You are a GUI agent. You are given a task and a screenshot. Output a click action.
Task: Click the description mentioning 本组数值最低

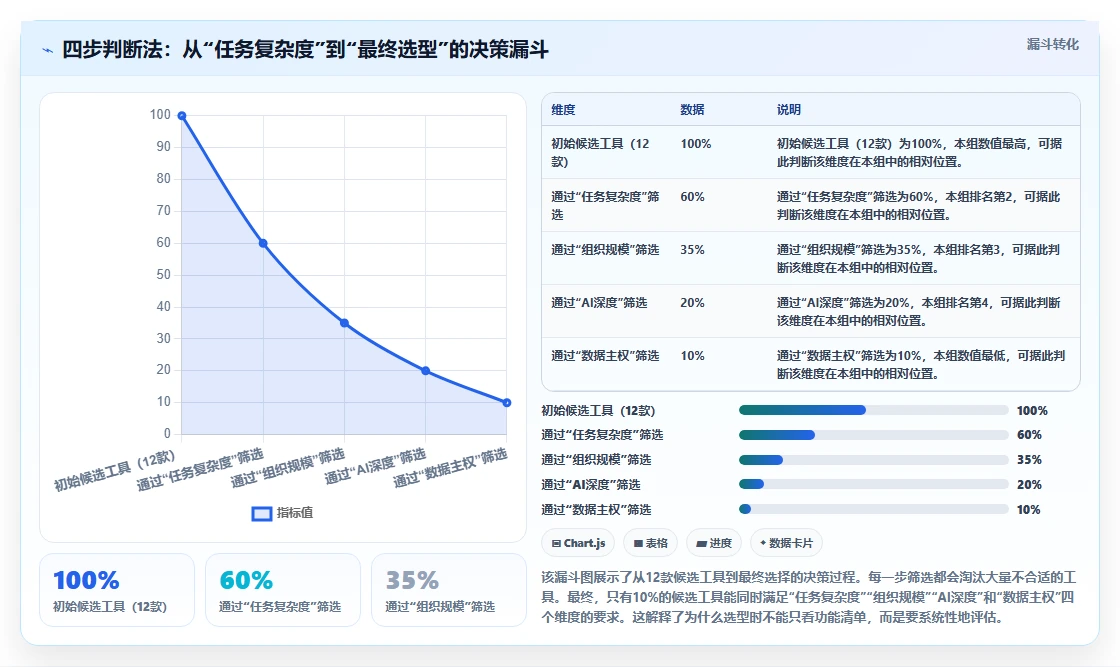coord(921,364)
